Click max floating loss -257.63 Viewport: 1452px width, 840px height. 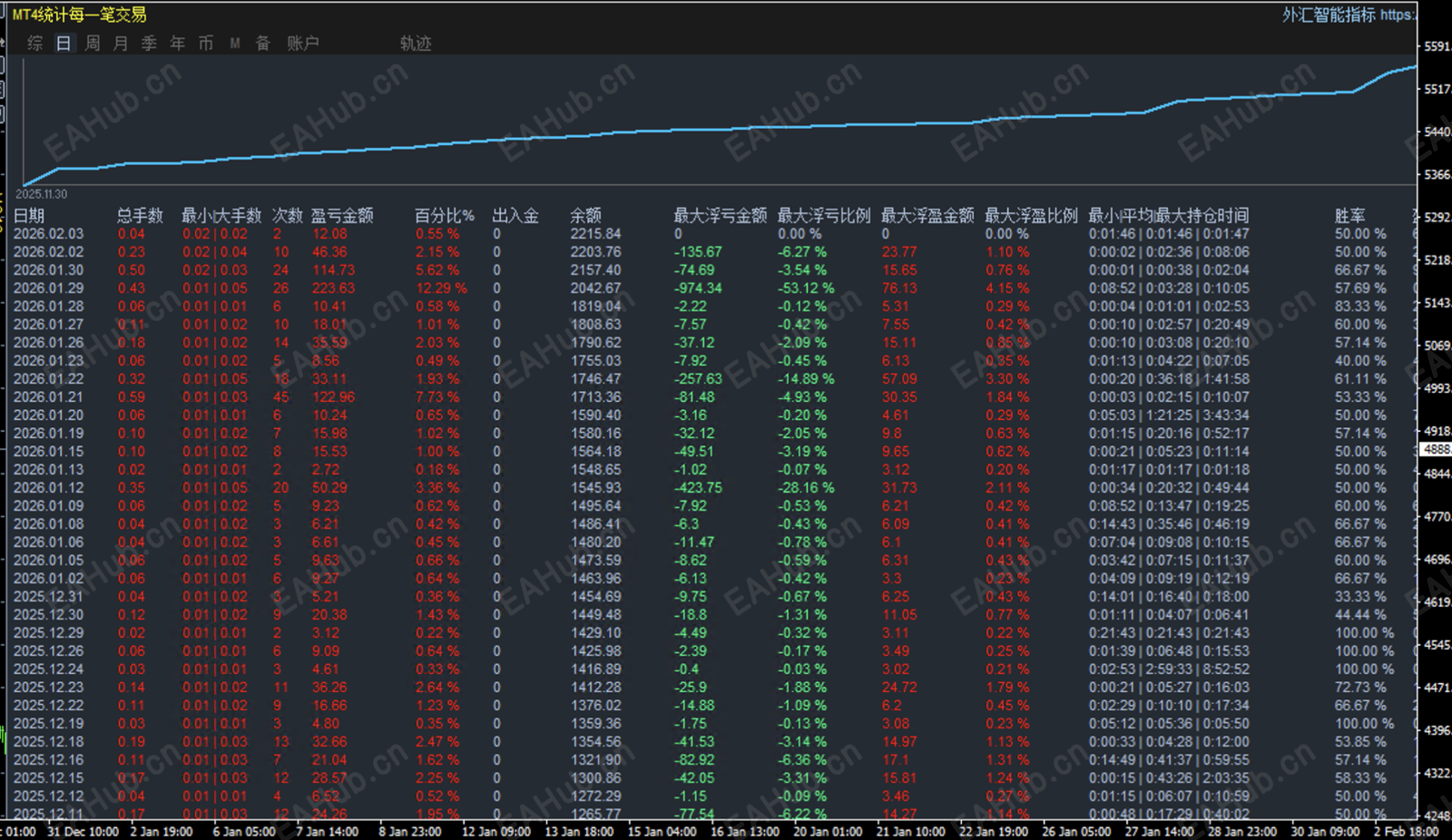[x=699, y=378]
